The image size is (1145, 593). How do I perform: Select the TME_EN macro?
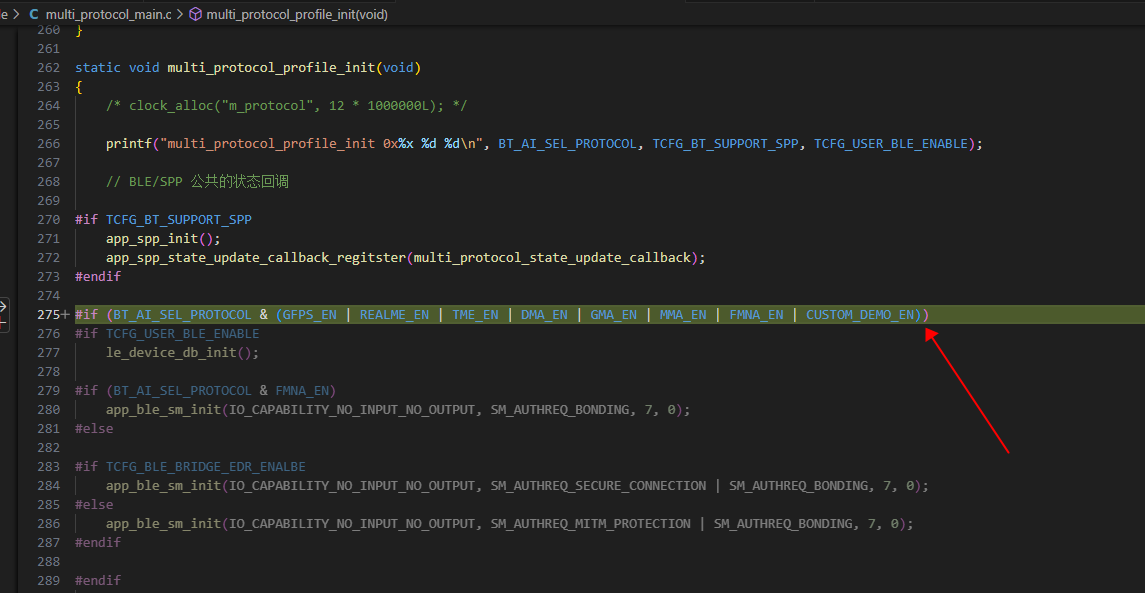pyautogui.click(x=475, y=315)
